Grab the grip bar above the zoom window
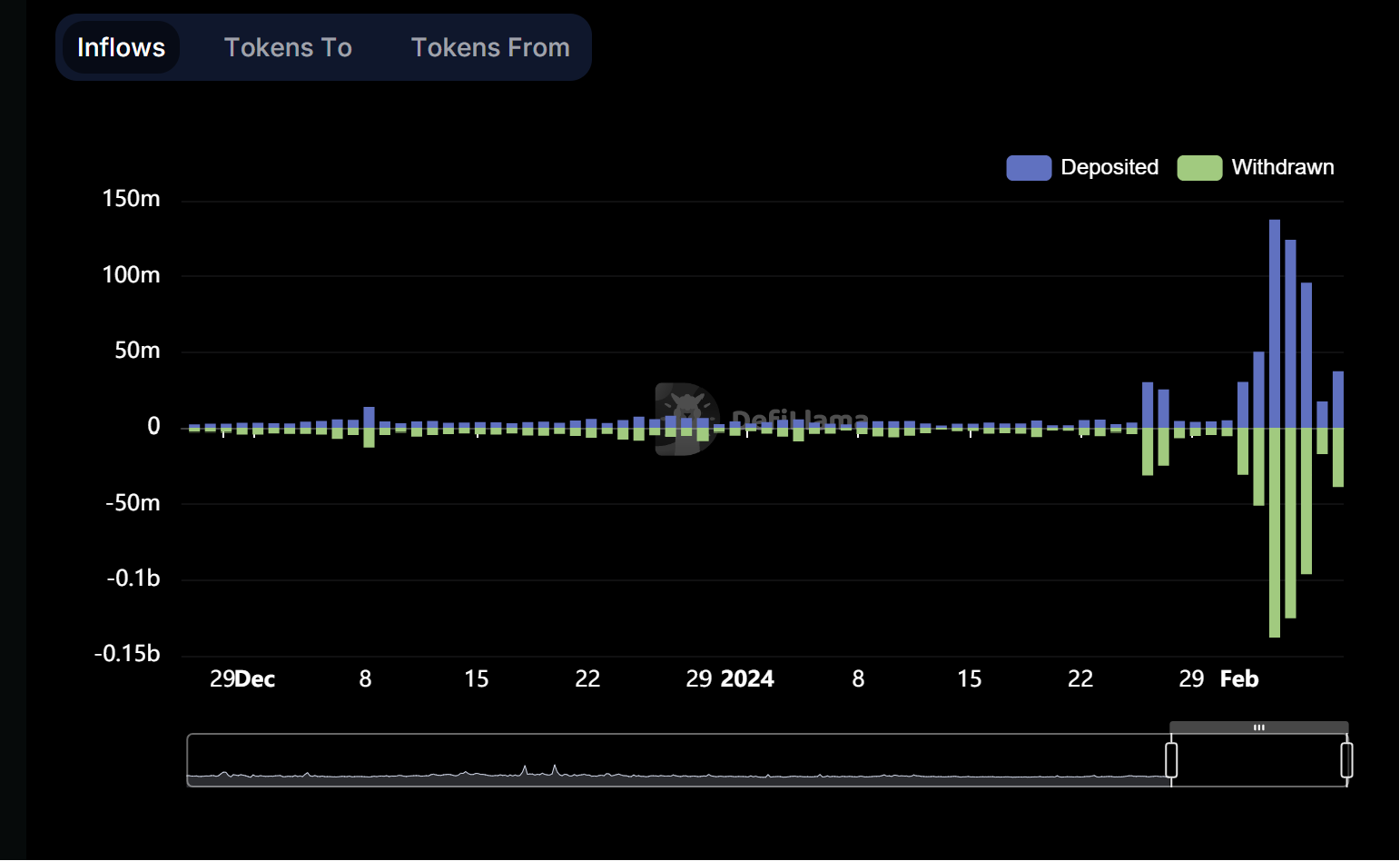 pyautogui.click(x=1258, y=727)
